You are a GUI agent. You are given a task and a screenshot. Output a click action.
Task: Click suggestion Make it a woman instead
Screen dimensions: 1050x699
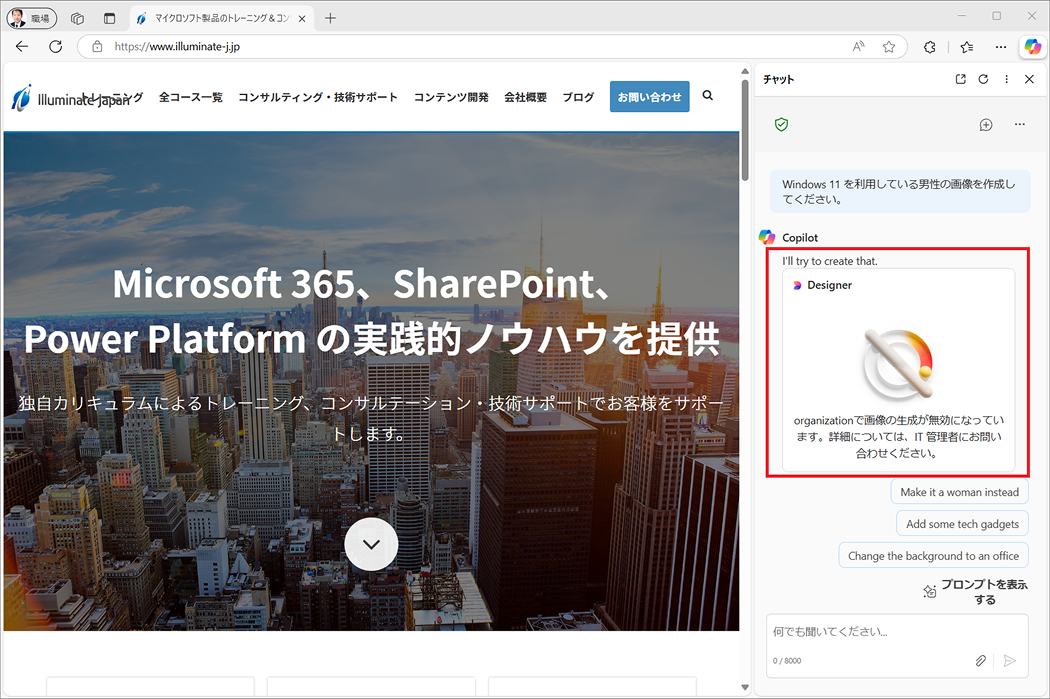pos(960,492)
